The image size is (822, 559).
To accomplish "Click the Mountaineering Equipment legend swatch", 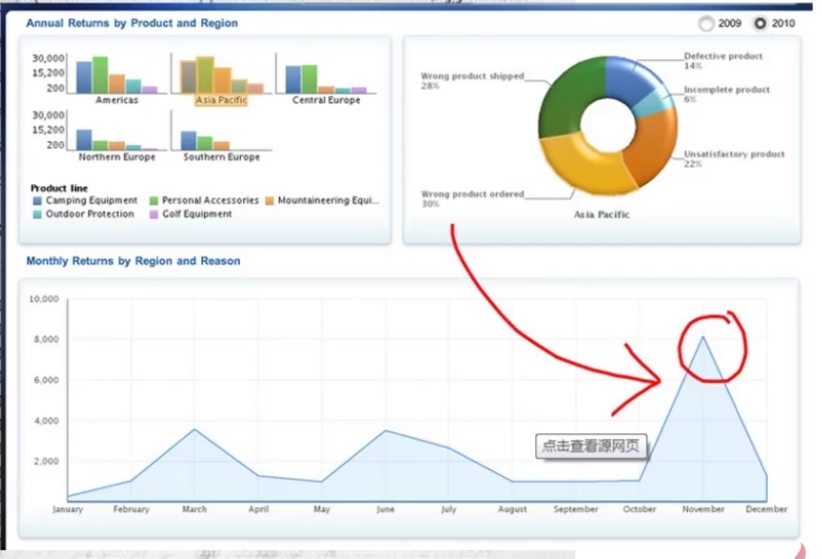I will pyautogui.click(x=269, y=201).
